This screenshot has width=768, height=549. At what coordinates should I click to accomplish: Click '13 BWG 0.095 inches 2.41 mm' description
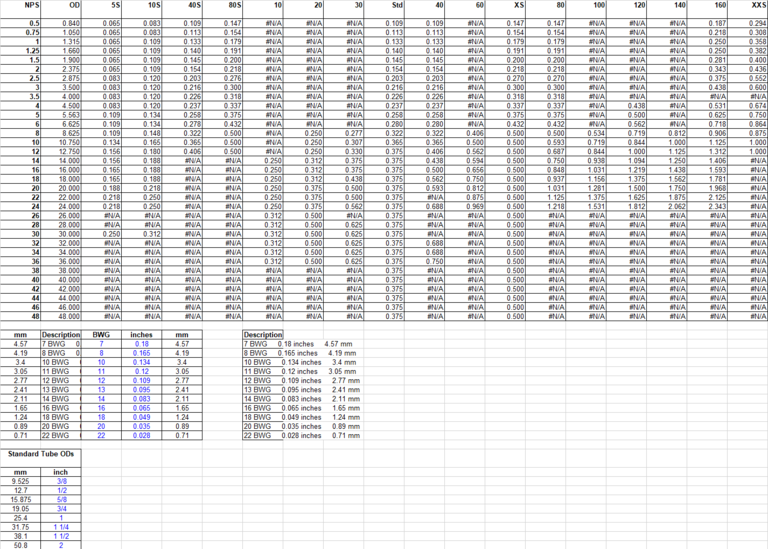pos(302,390)
